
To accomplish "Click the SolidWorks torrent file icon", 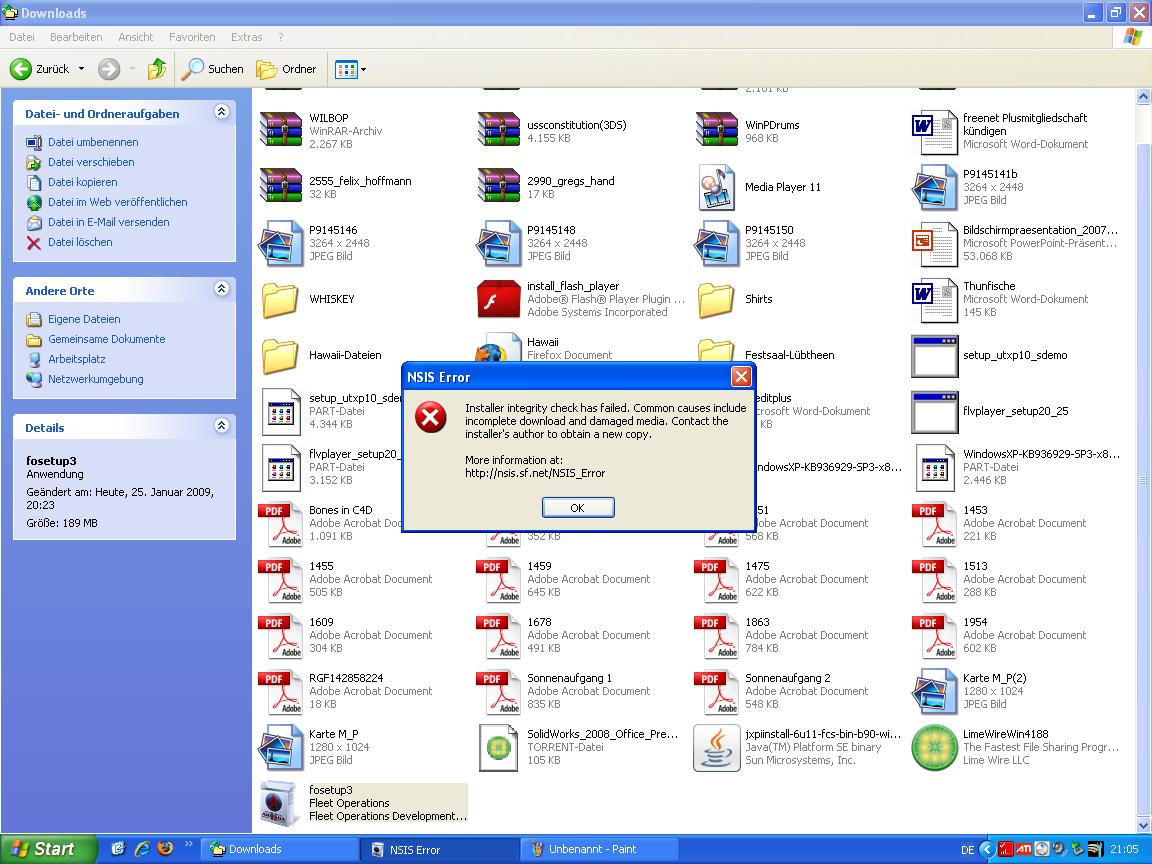I will 498,747.
